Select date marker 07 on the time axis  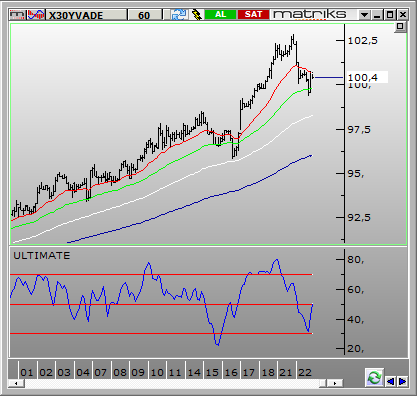[x=100, y=372]
